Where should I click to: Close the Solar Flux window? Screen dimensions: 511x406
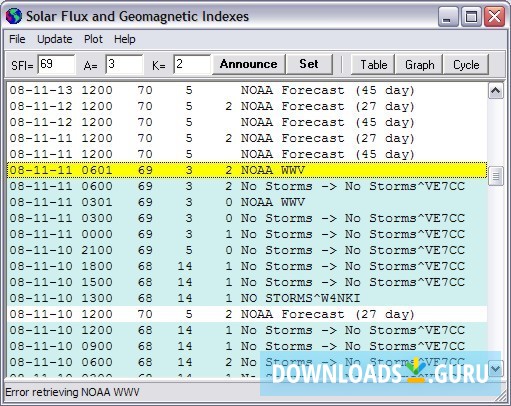(494, 17)
